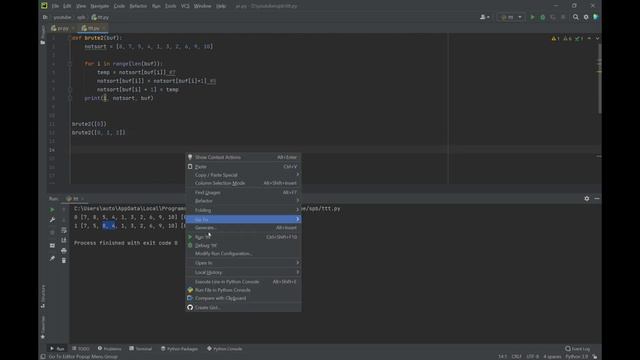
Task: Click the Run File in Python Console entry
Action: pyautogui.click(x=243, y=290)
